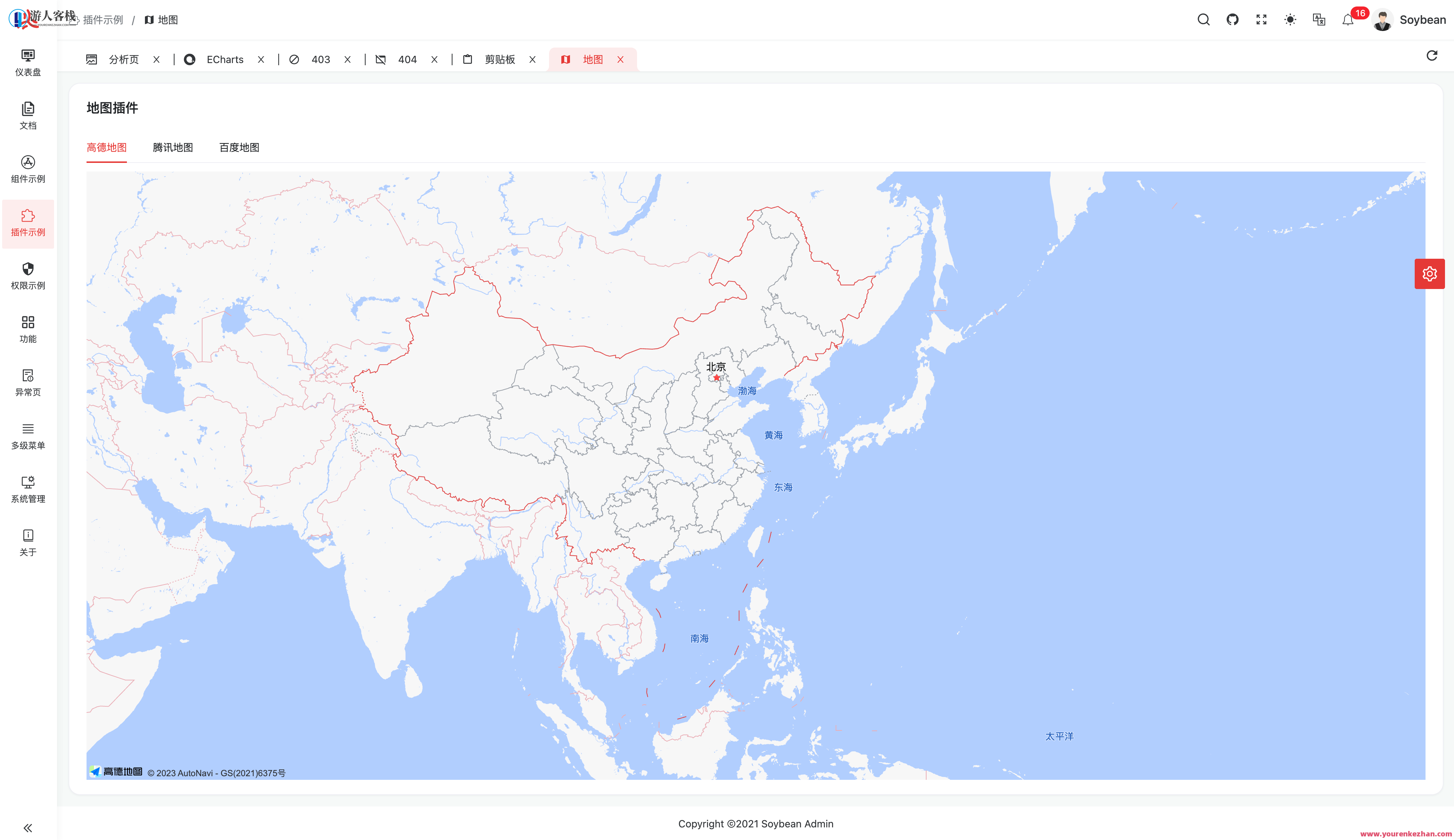Switch to 百度地图 map tab
Viewport: 1454px width, 840px height.
click(x=239, y=148)
